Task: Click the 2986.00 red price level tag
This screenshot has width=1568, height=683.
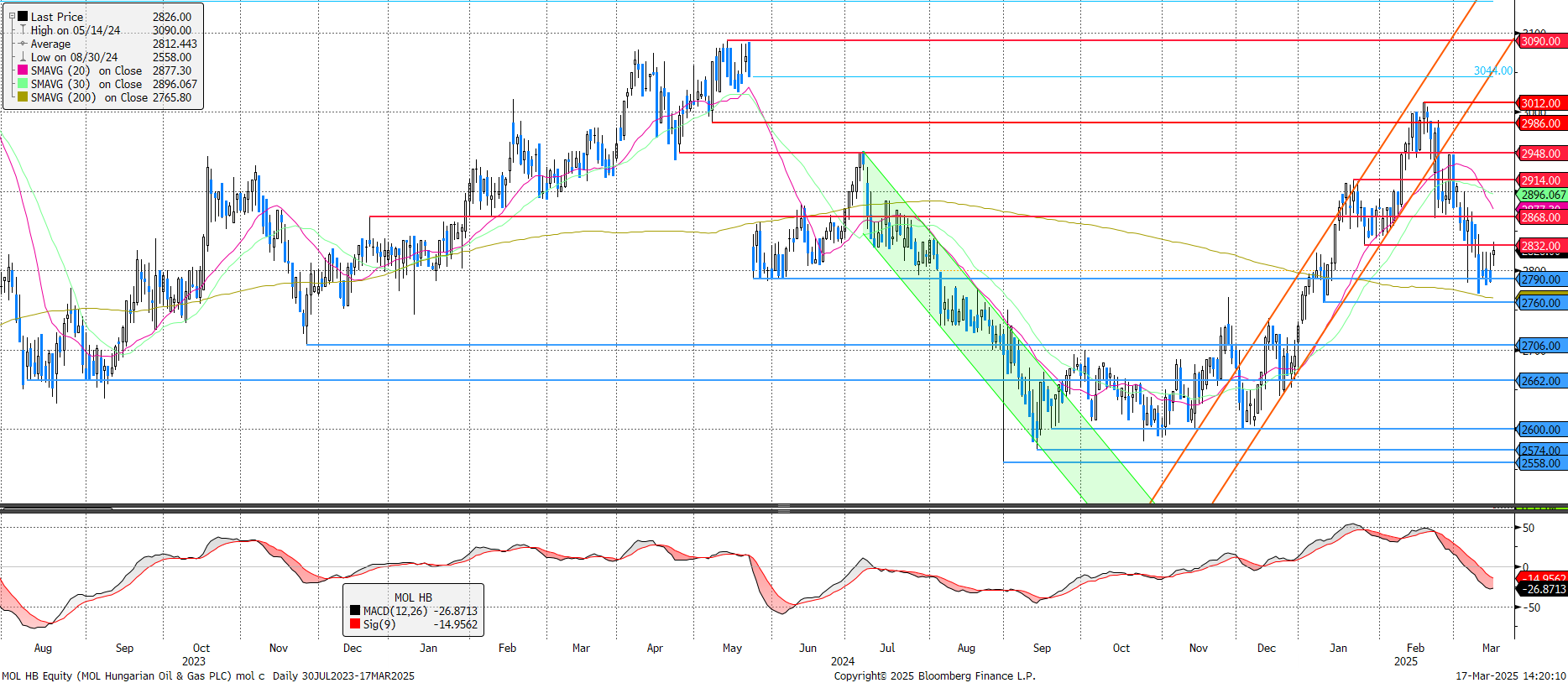Action: coord(1541,123)
